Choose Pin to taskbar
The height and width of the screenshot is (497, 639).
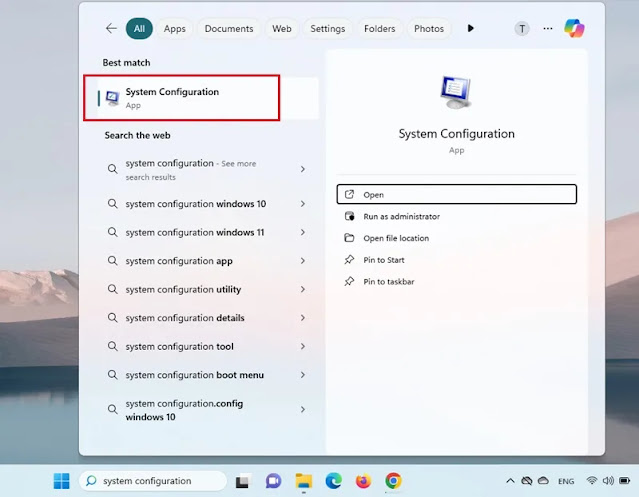[456, 281]
